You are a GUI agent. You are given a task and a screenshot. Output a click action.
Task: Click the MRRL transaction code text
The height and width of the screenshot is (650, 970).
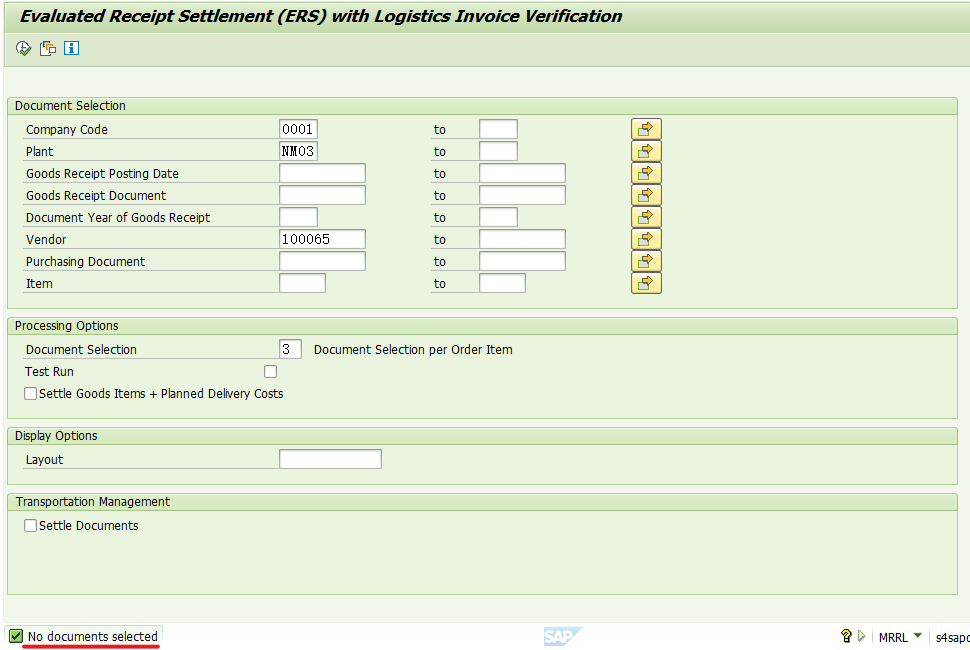click(893, 637)
